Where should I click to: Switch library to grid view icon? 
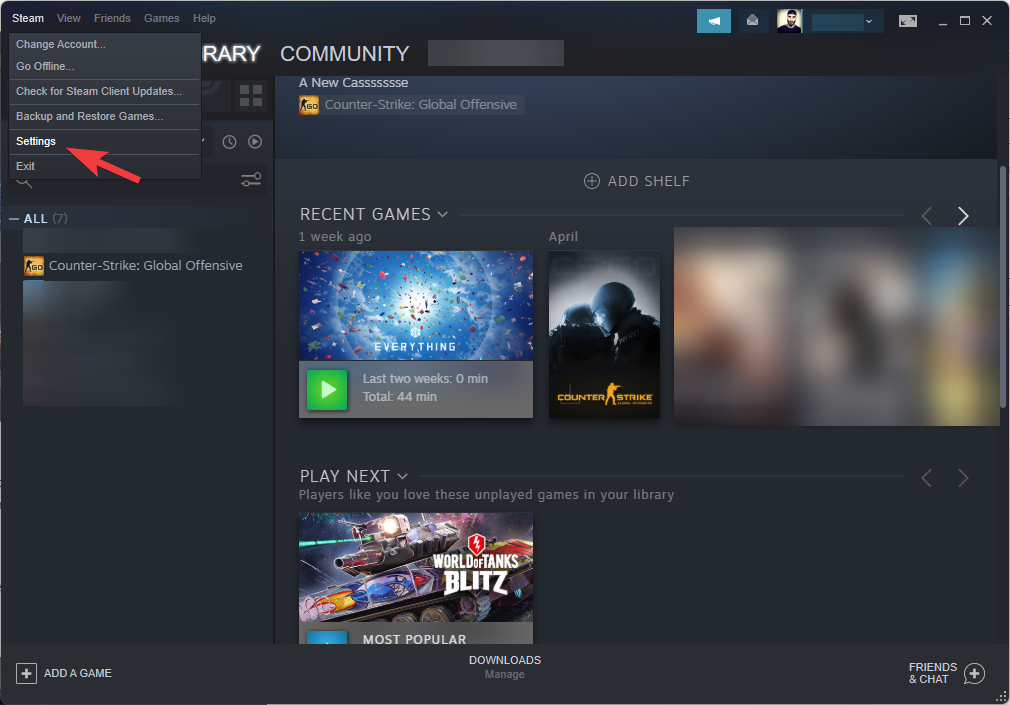[x=251, y=95]
